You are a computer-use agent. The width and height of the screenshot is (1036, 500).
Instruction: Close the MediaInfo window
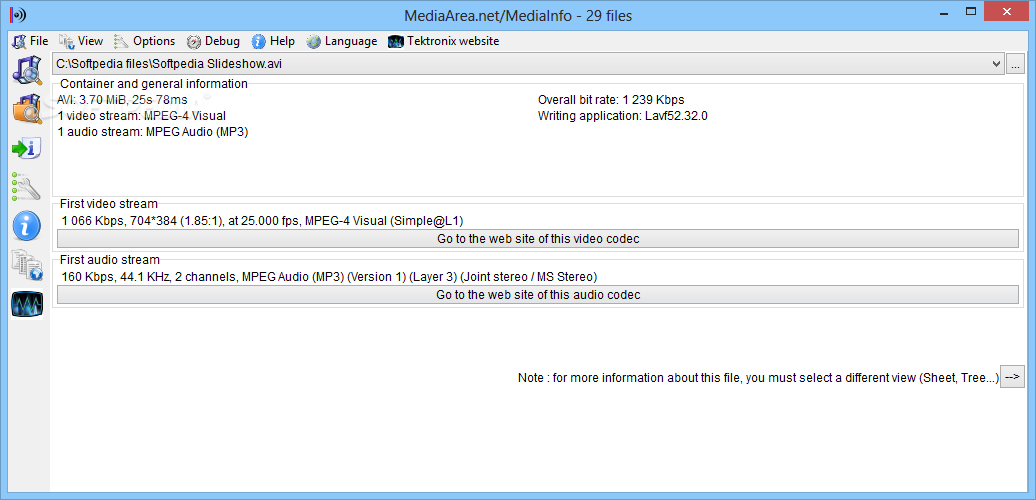tap(1007, 11)
